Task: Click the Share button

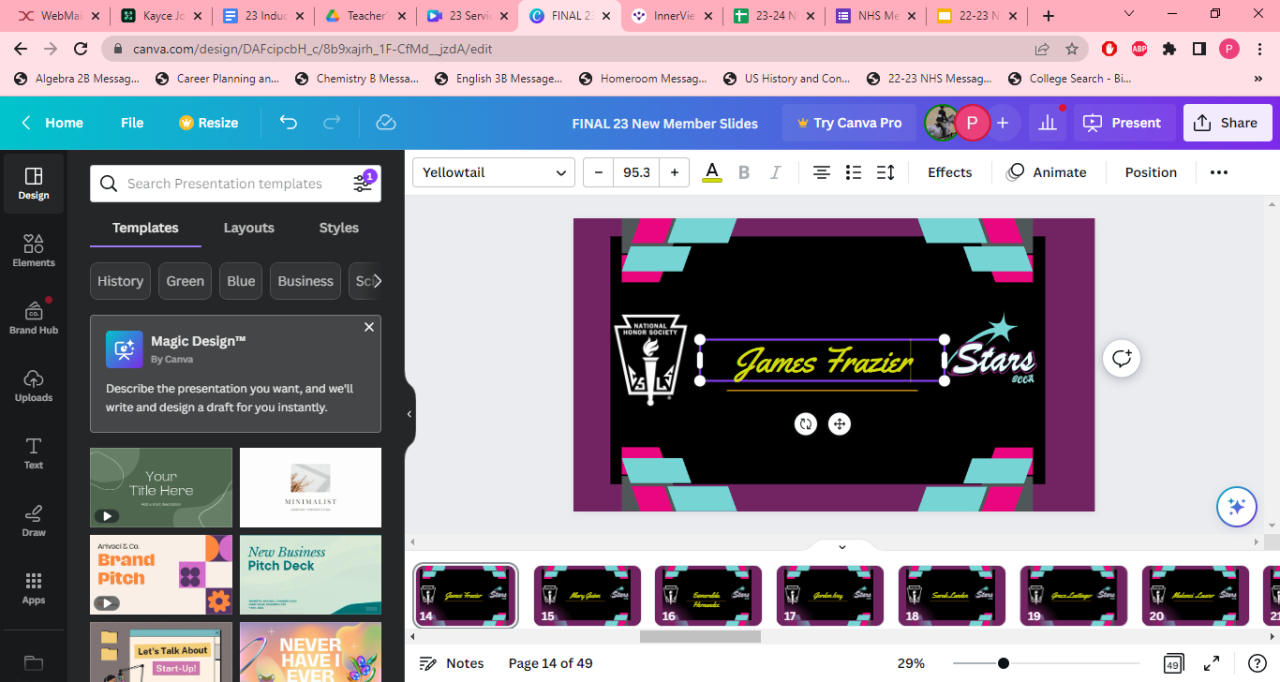Action: point(1227,123)
